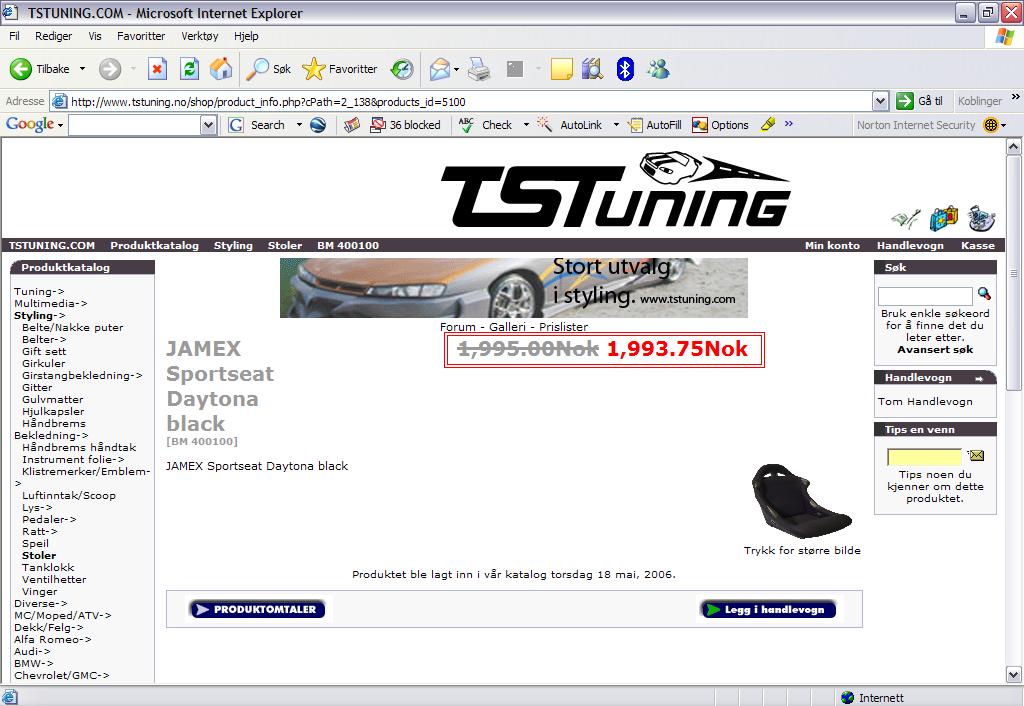
Task: Click the Bluetooth icon in toolbar
Action: click(x=625, y=69)
